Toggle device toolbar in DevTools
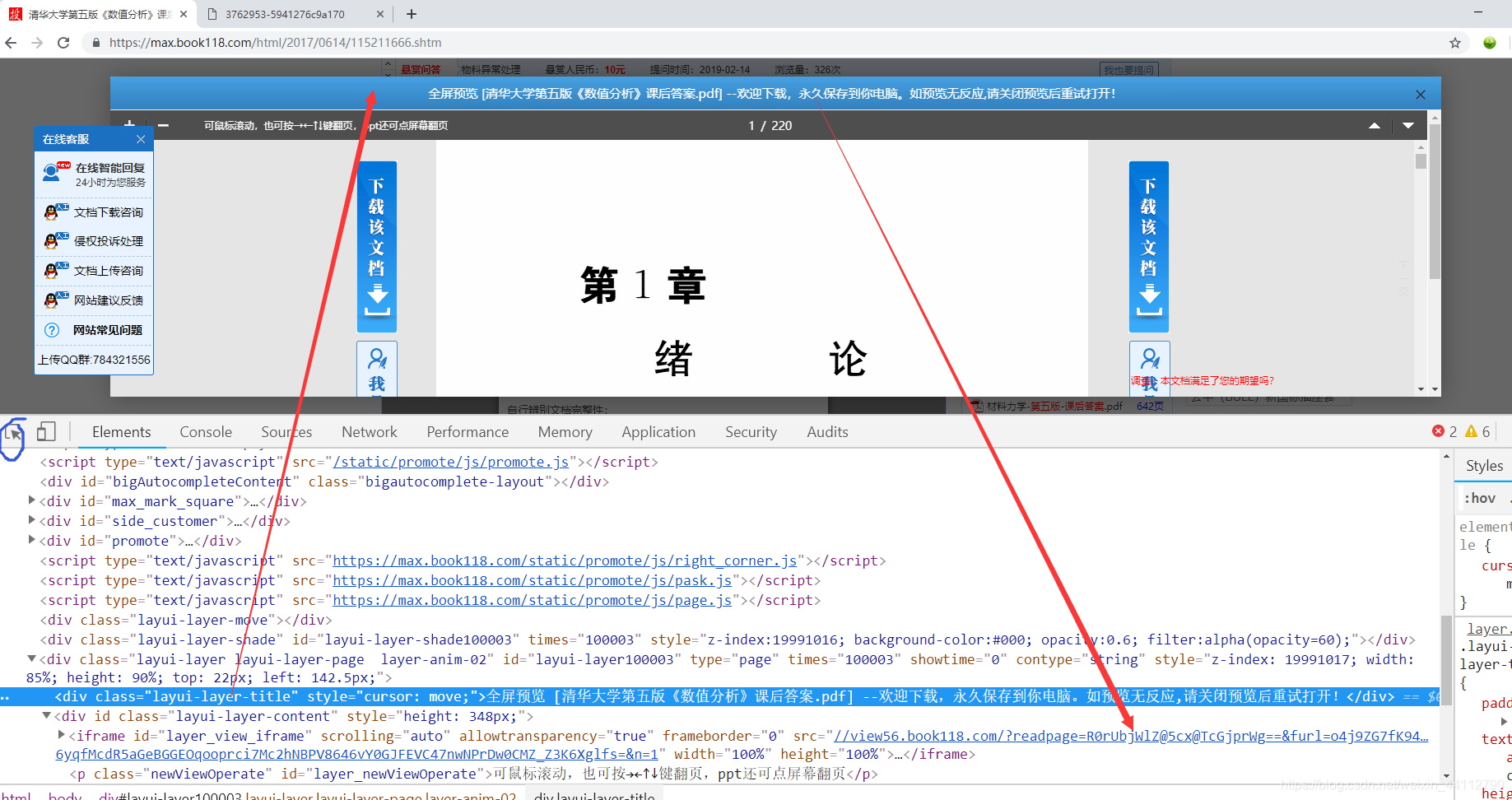Screen dimensions: 1512x800 (46, 432)
